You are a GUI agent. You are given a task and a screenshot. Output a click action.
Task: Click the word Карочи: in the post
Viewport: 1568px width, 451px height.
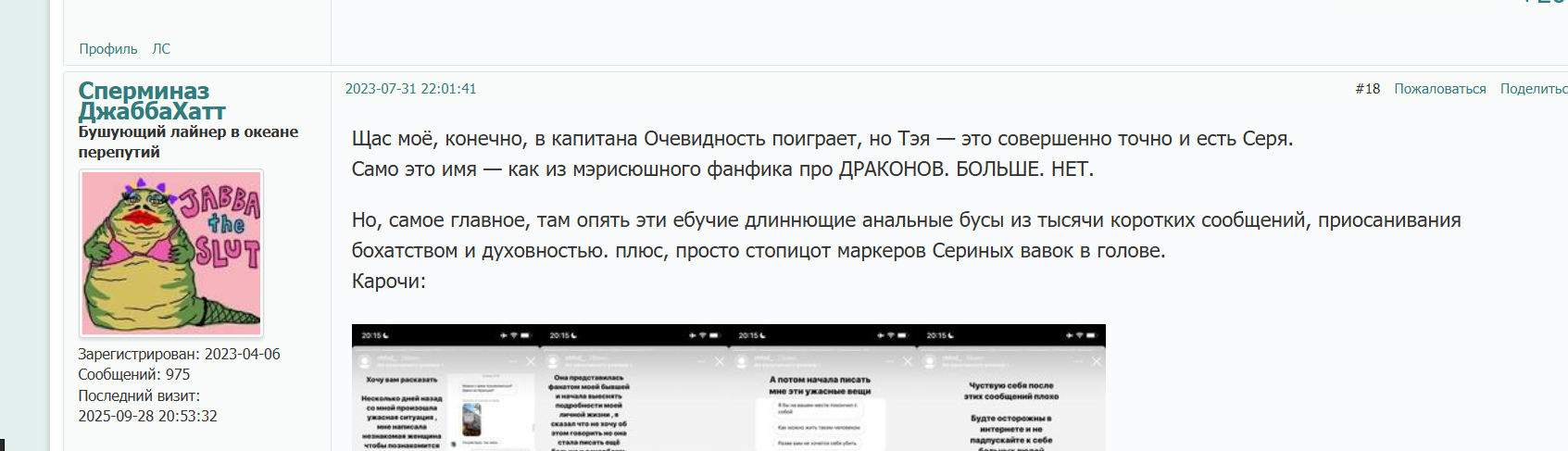coord(389,282)
